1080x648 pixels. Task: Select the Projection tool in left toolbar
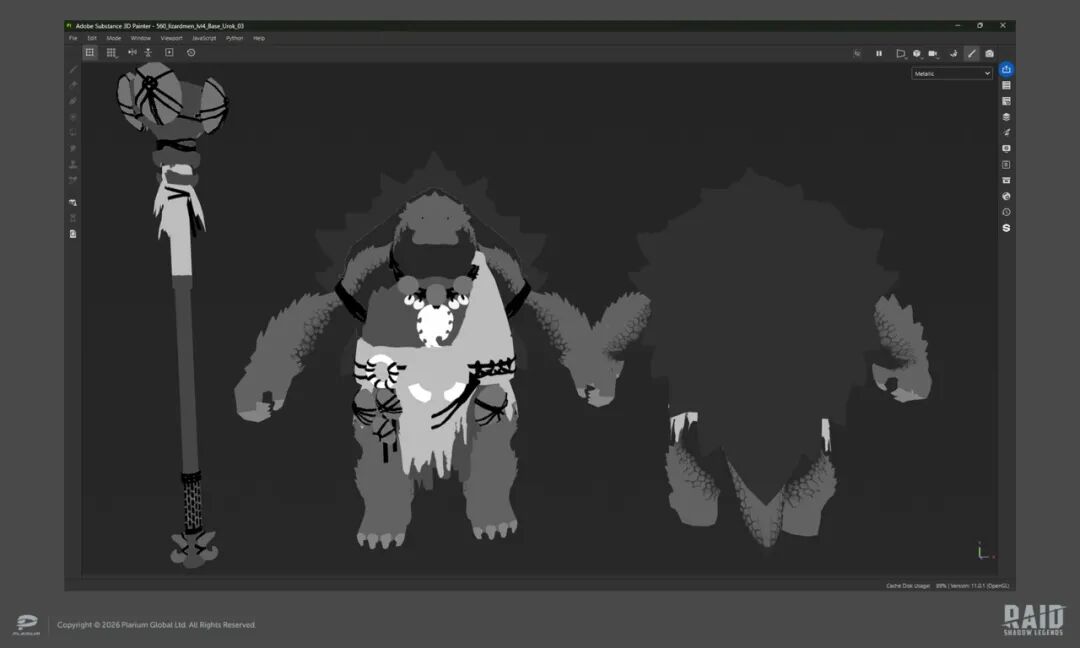click(73, 101)
